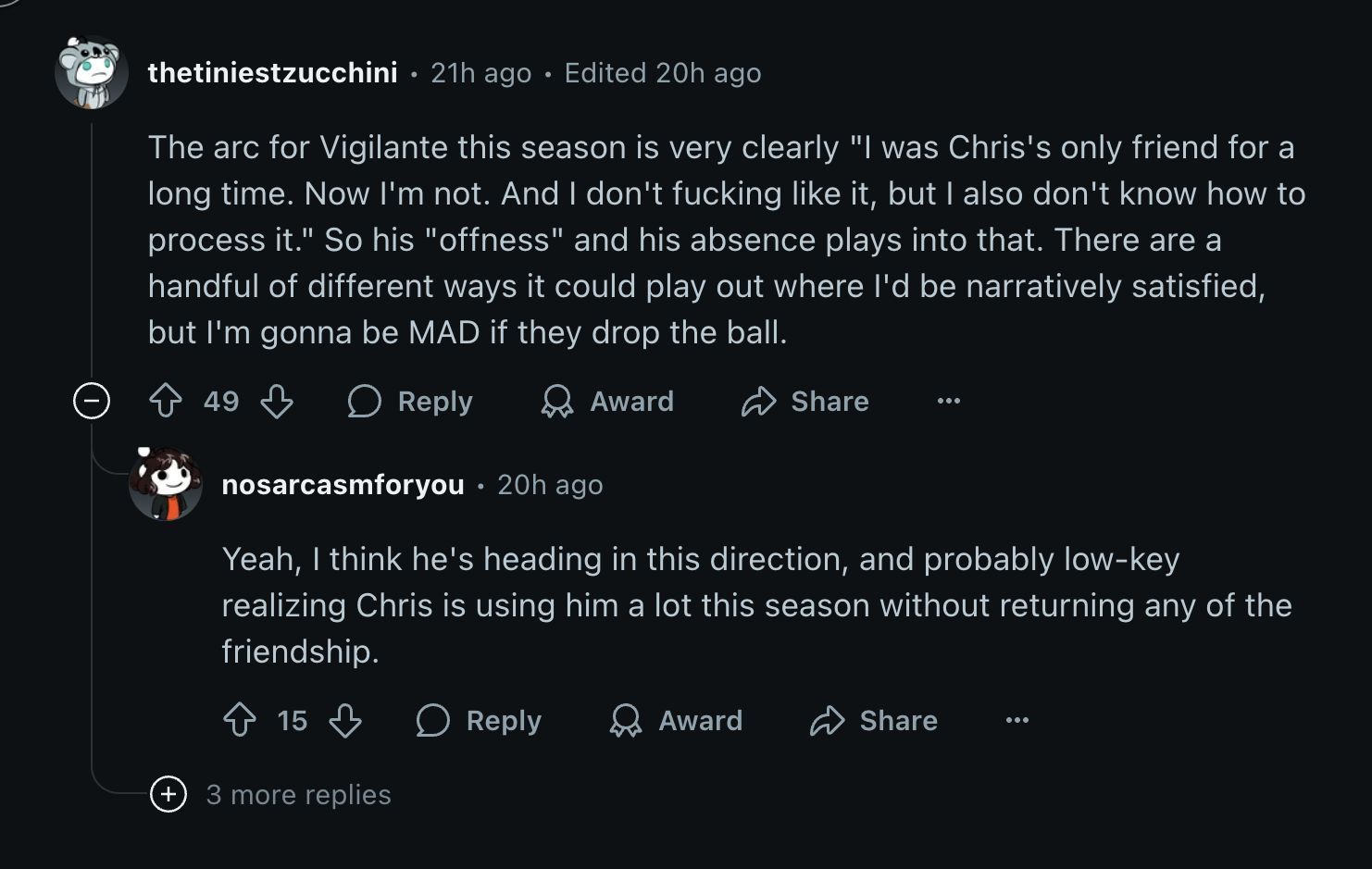
Task: Open more options for thetiniestzucchini's comment
Action: [949, 401]
